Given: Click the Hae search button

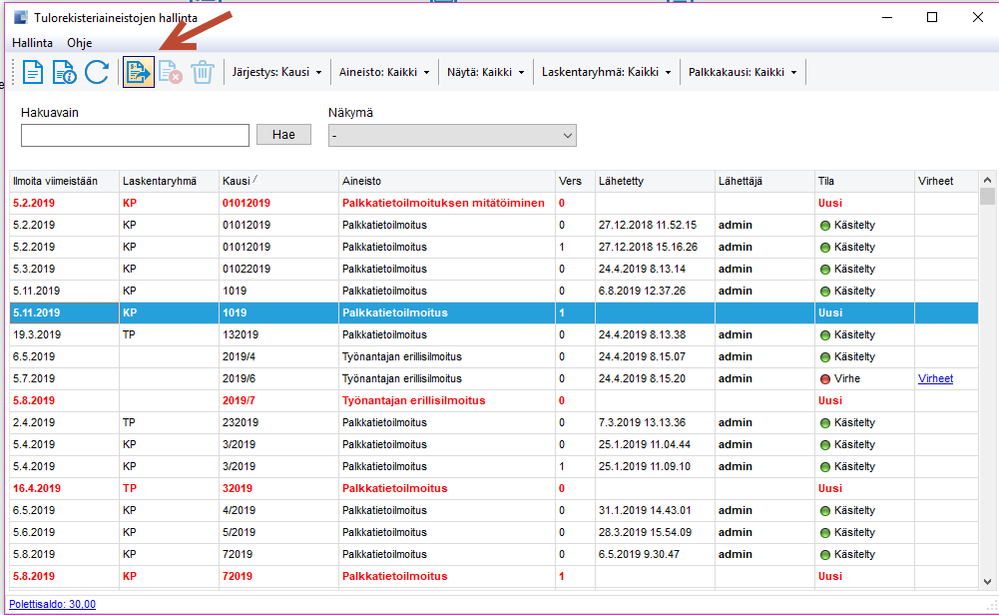Looking at the screenshot, I should pyautogui.click(x=284, y=134).
